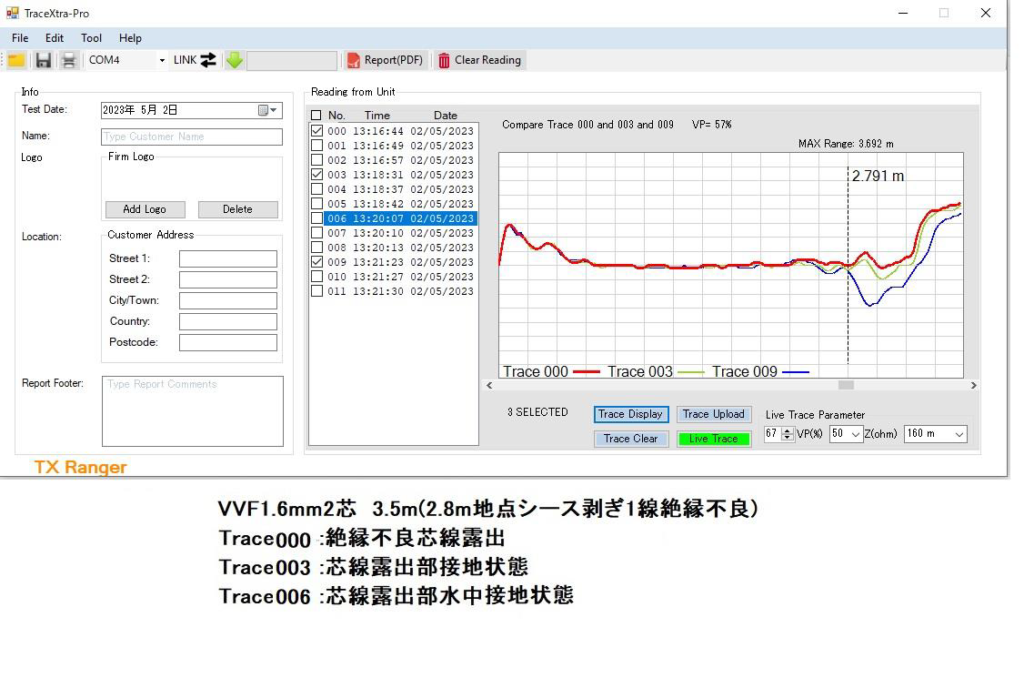
Task: Print using the printer toolbar icon
Action: point(69,60)
